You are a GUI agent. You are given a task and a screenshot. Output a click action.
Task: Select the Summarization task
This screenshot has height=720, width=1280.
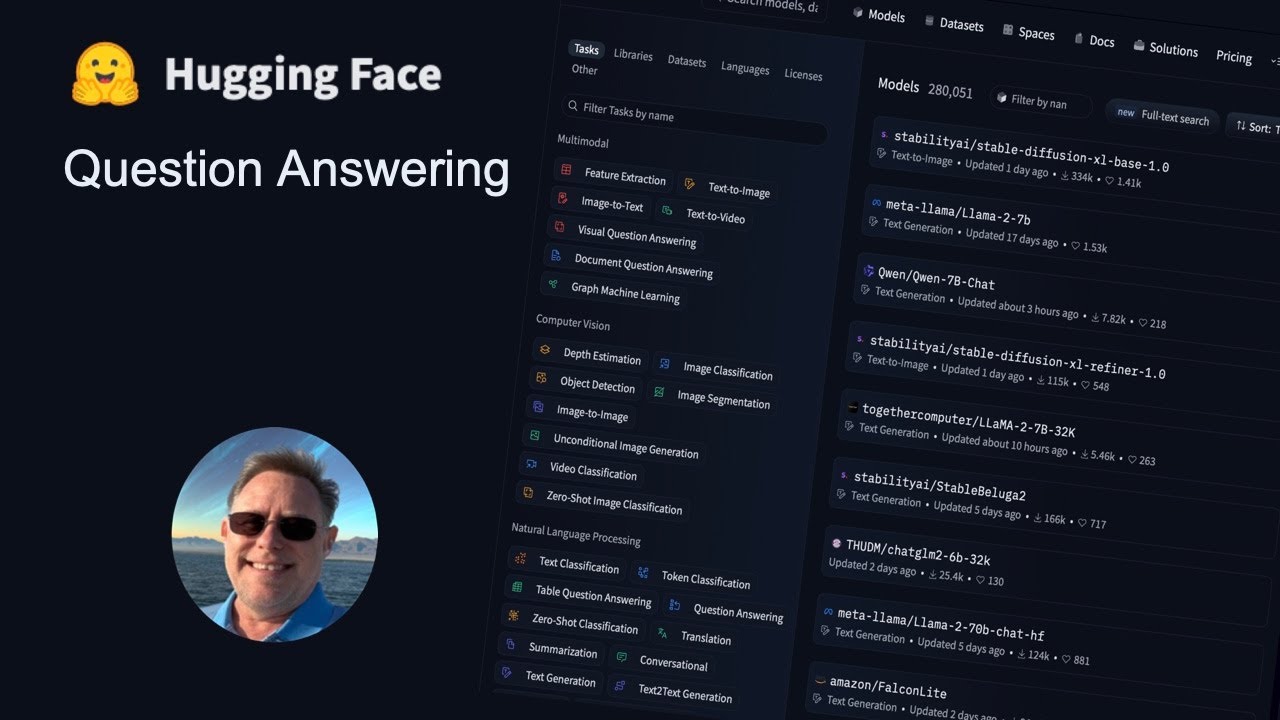click(552, 649)
